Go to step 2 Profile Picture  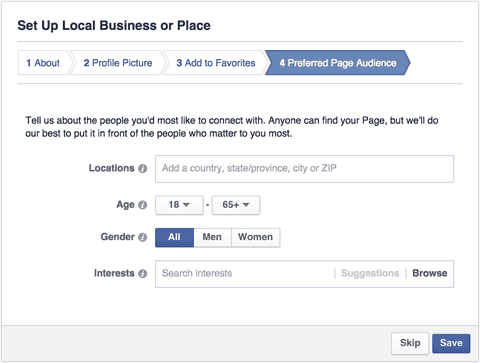coord(118,63)
